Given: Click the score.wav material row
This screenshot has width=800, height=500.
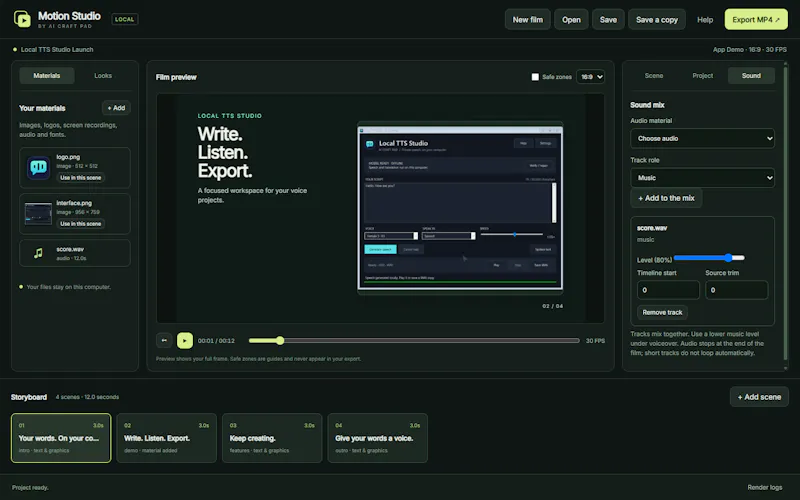Looking at the screenshot, I should 75,253.
